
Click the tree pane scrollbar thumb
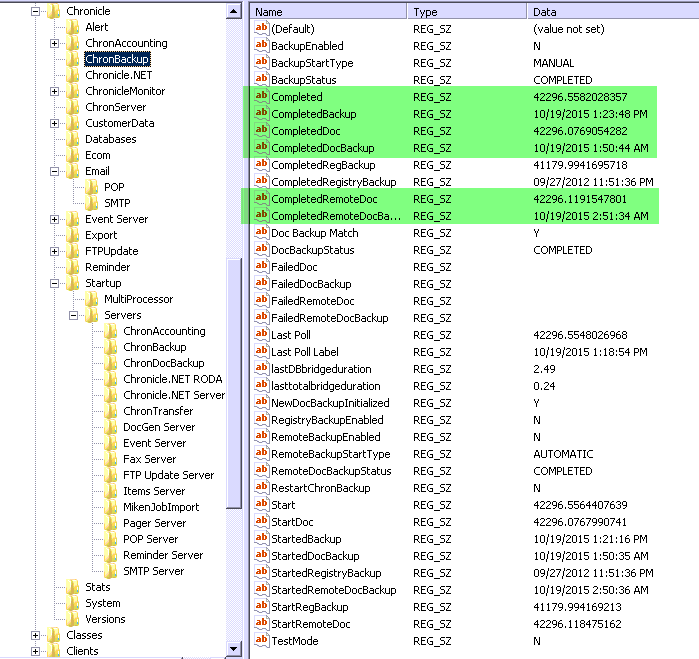234,383
